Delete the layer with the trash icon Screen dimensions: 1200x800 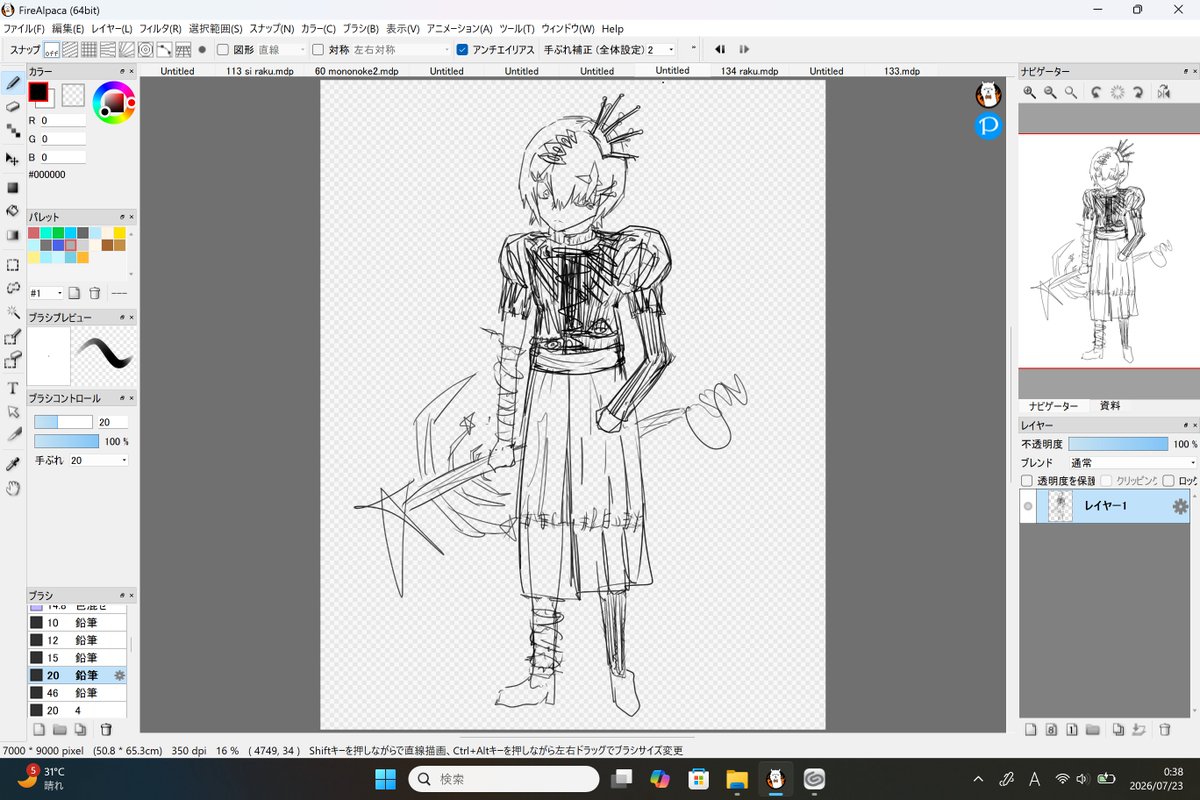[1164, 730]
